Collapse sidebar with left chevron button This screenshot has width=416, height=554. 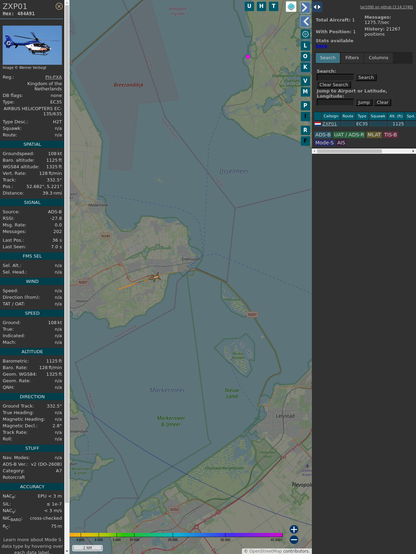click(x=305, y=22)
